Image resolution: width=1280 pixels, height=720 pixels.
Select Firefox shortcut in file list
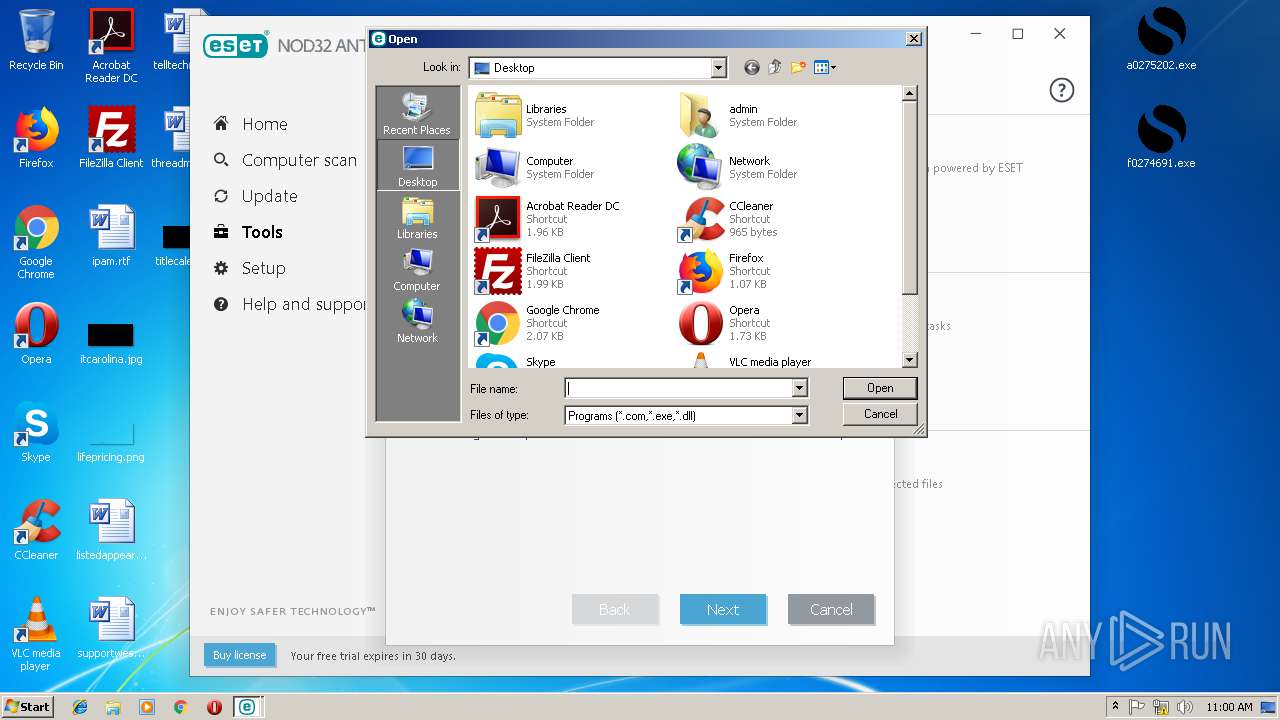click(722, 271)
